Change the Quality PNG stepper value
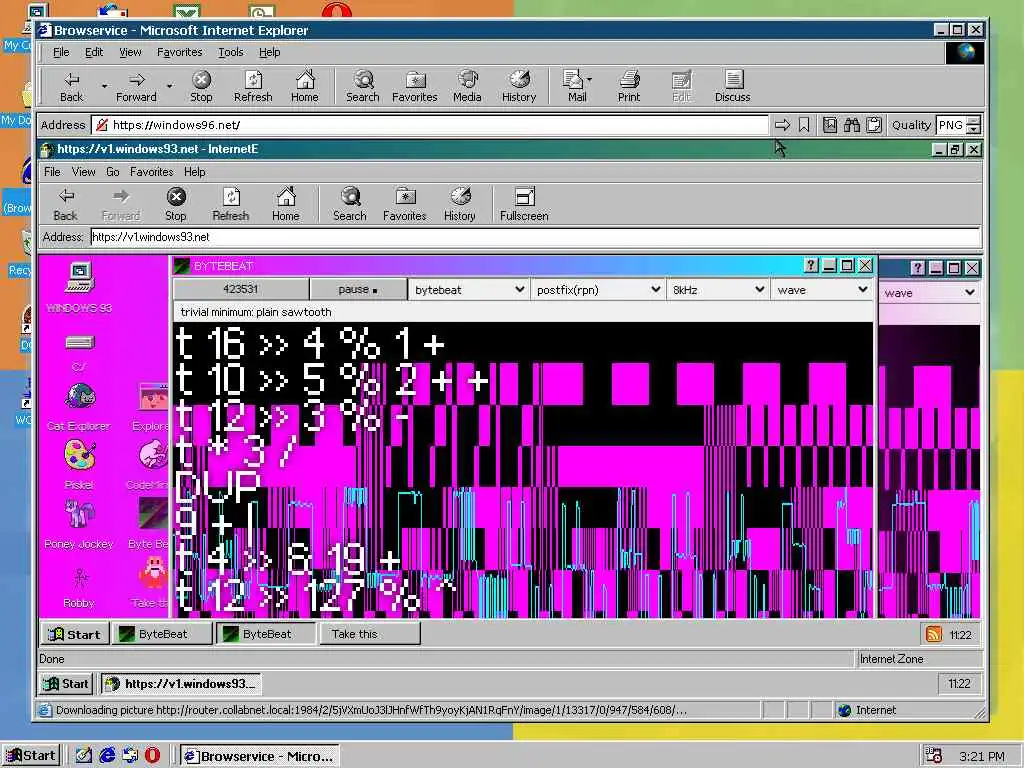Viewport: 1024px width, 768px height. click(x=973, y=125)
